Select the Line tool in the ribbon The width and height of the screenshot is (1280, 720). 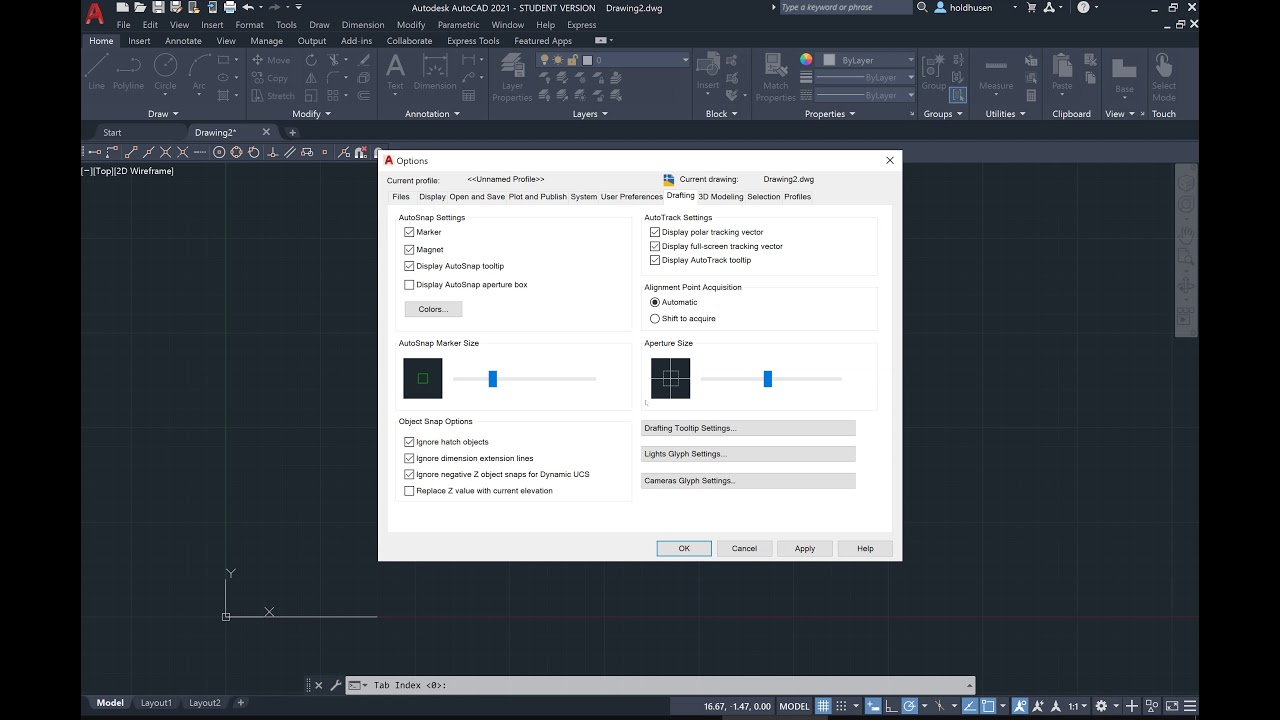[x=96, y=71]
